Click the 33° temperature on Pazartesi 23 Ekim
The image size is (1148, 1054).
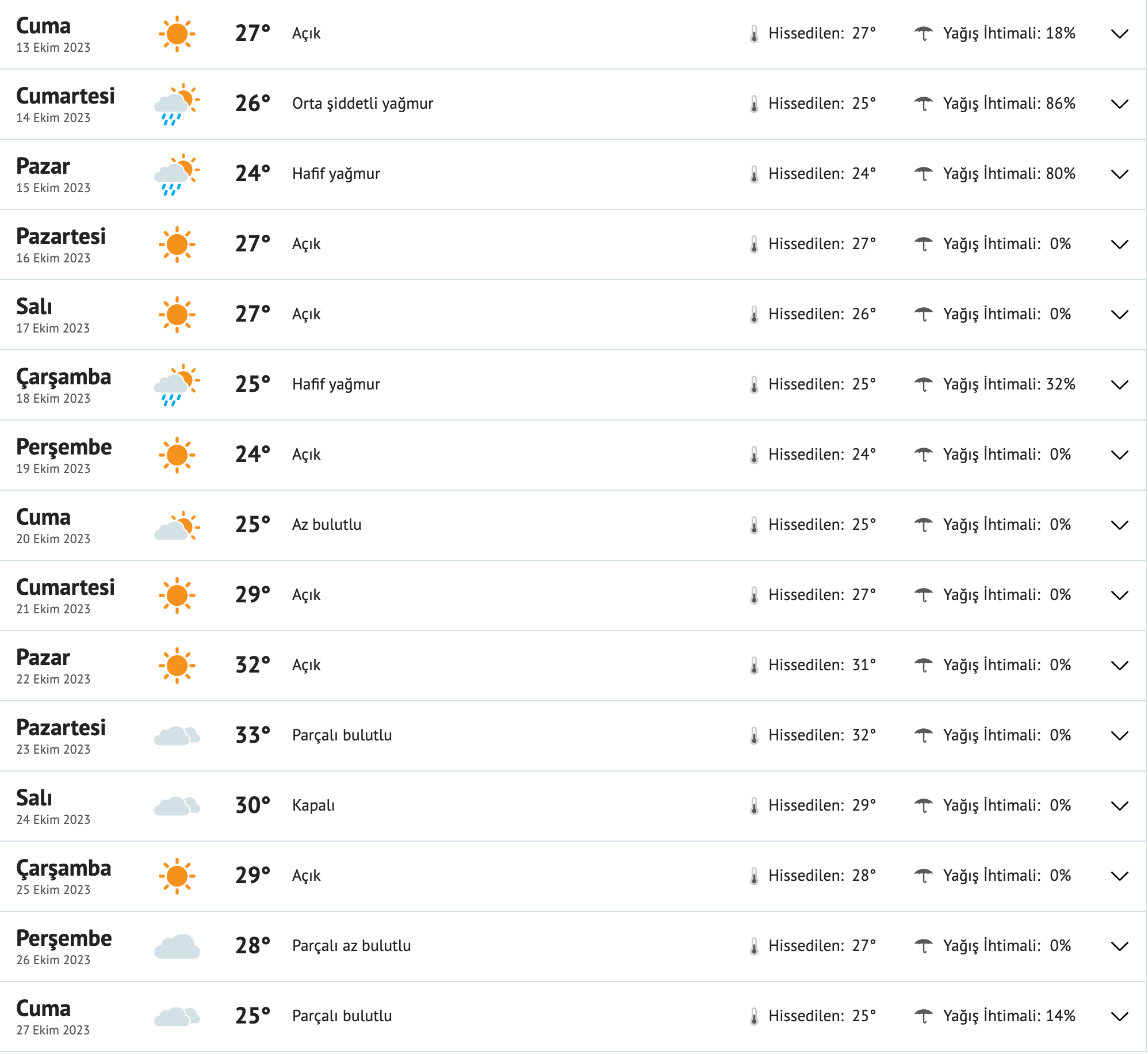coord(251,735)
